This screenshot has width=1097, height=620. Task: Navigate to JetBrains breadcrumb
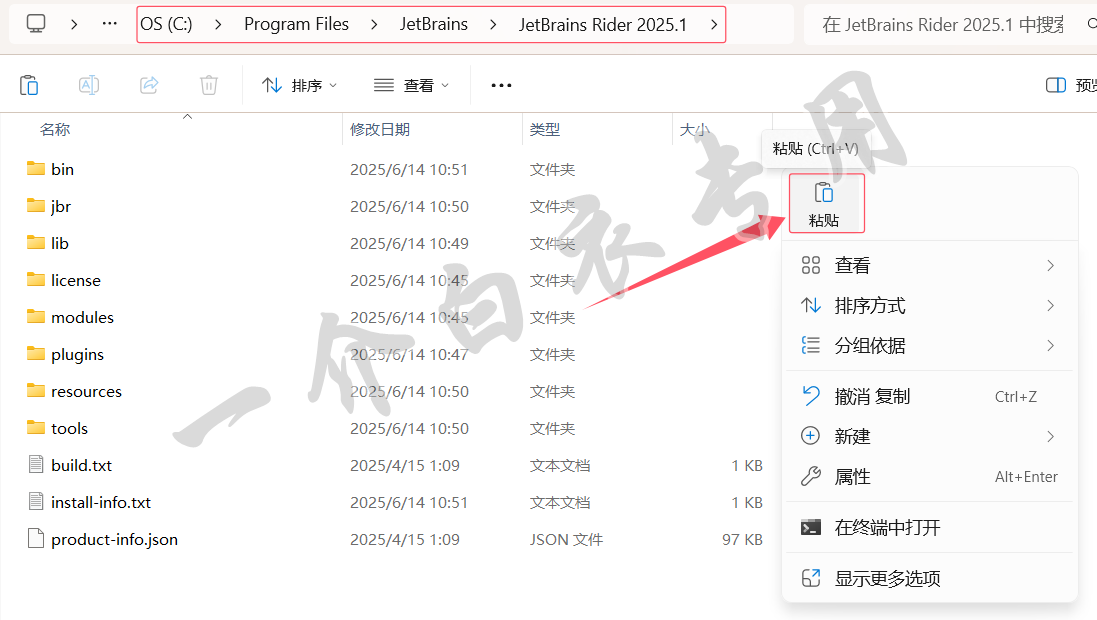point(434,24)
